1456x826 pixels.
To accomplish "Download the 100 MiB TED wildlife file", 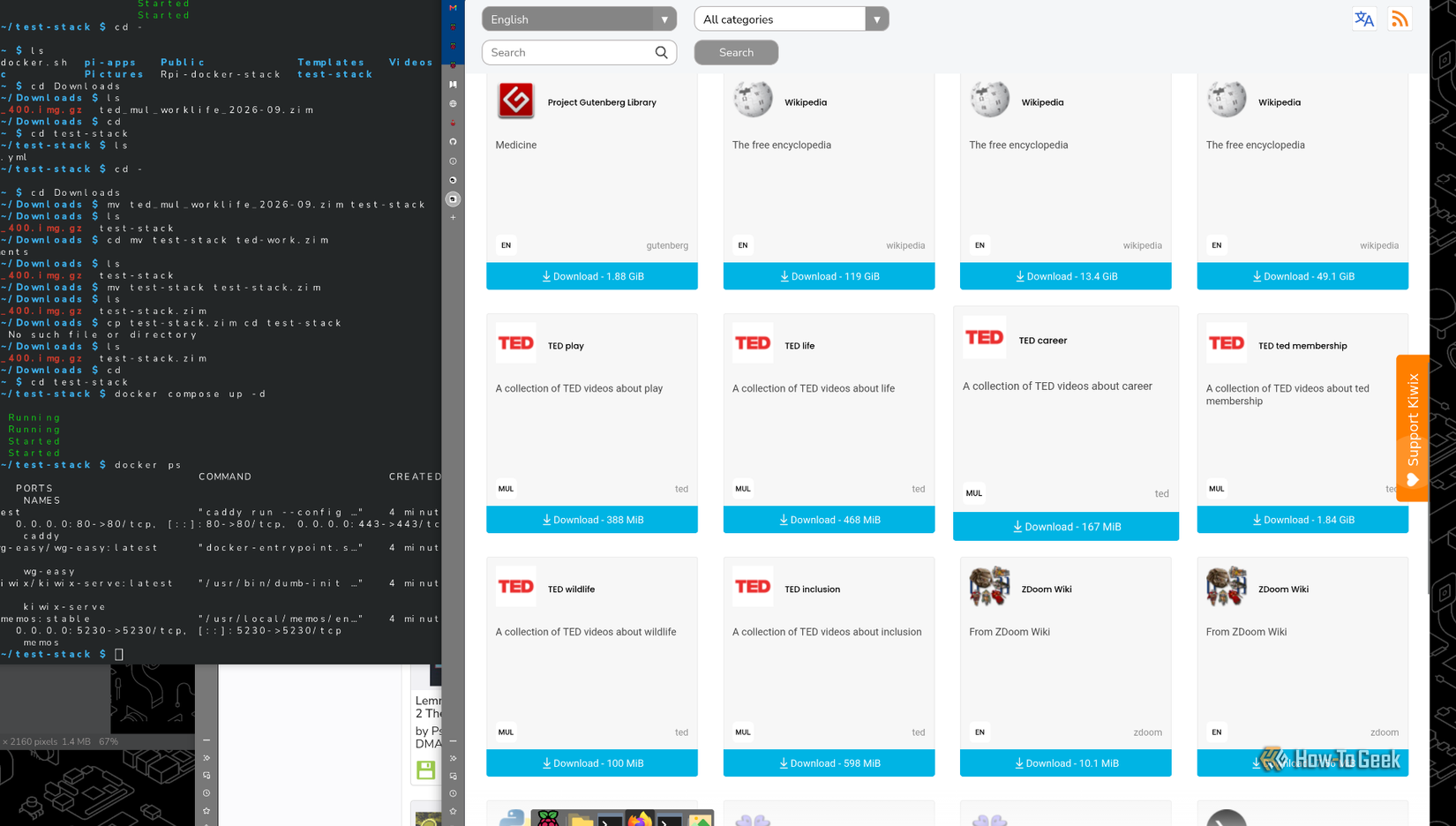I will (592, 763).
